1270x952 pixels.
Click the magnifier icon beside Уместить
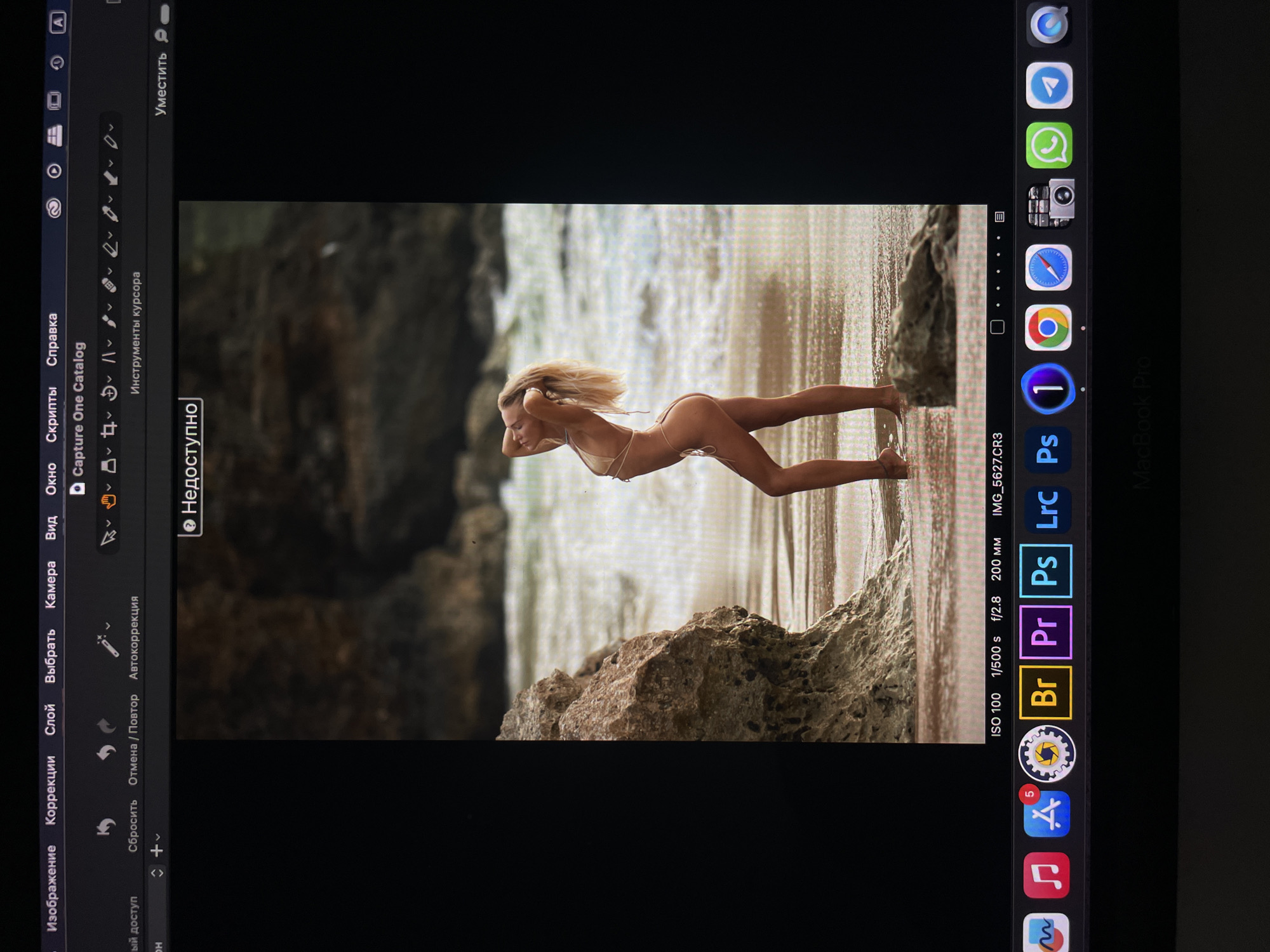pos(162,36)
